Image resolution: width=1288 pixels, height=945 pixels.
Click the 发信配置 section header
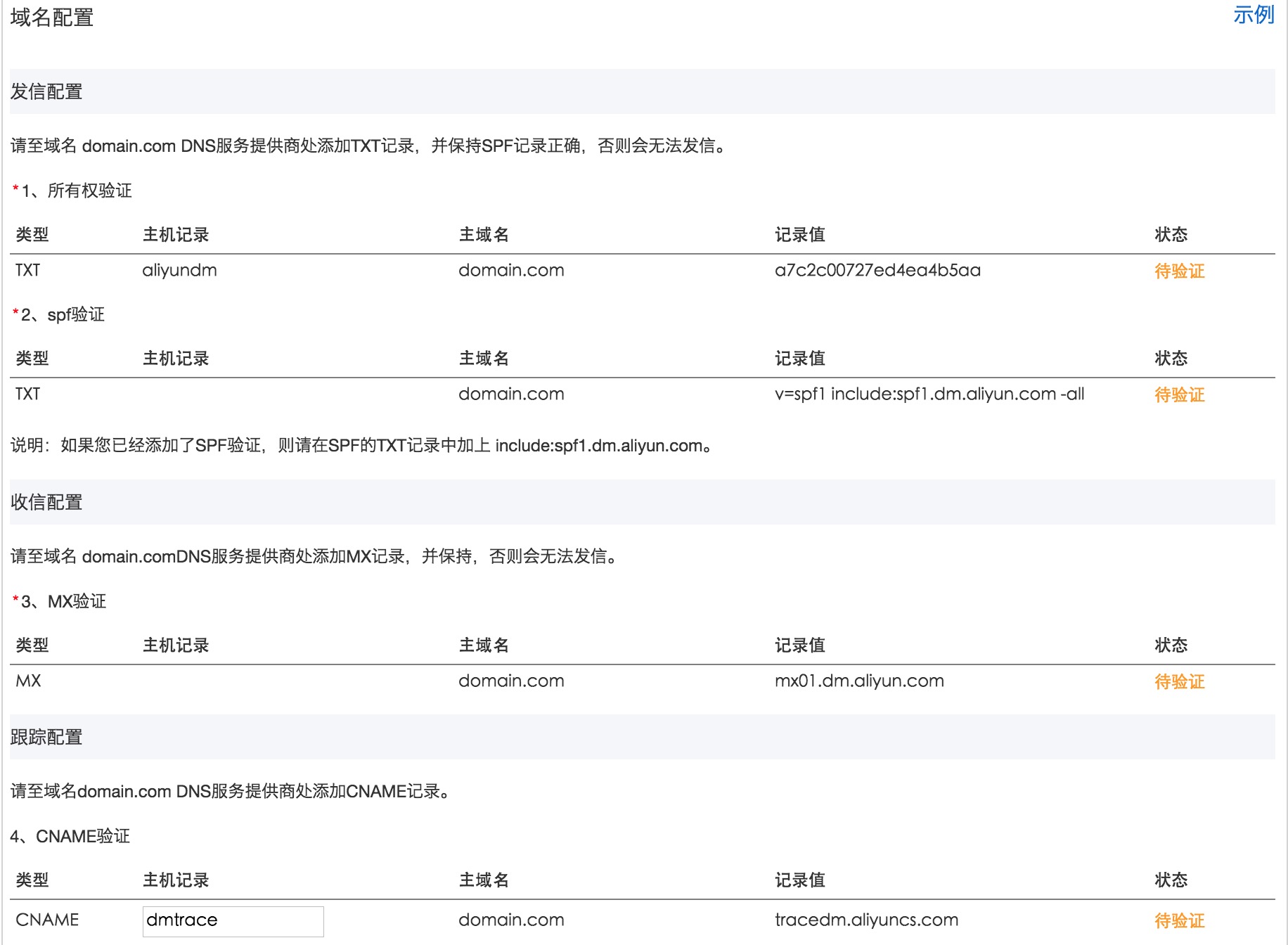tap(45, 91)
